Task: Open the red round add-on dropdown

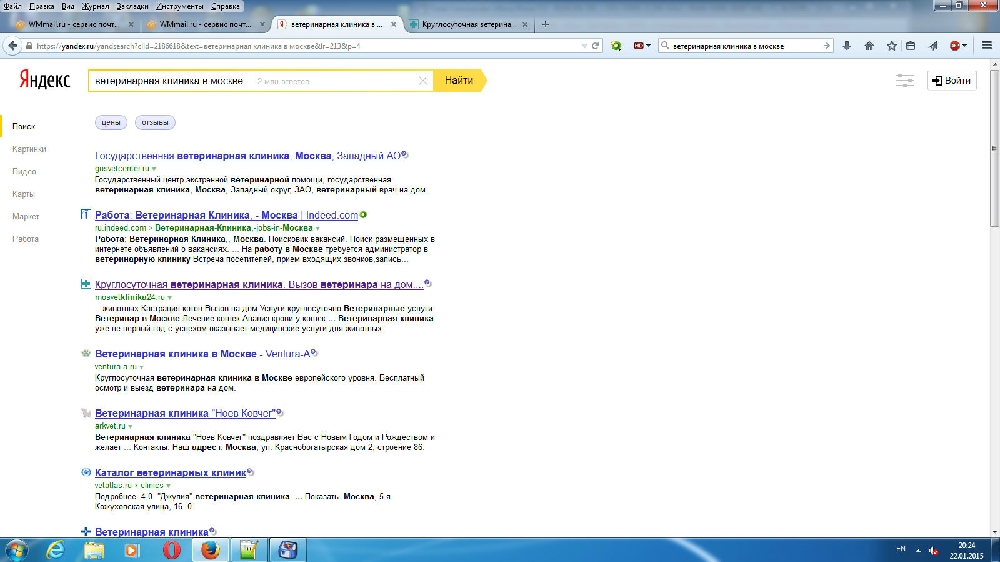Action: click(959, 46)
